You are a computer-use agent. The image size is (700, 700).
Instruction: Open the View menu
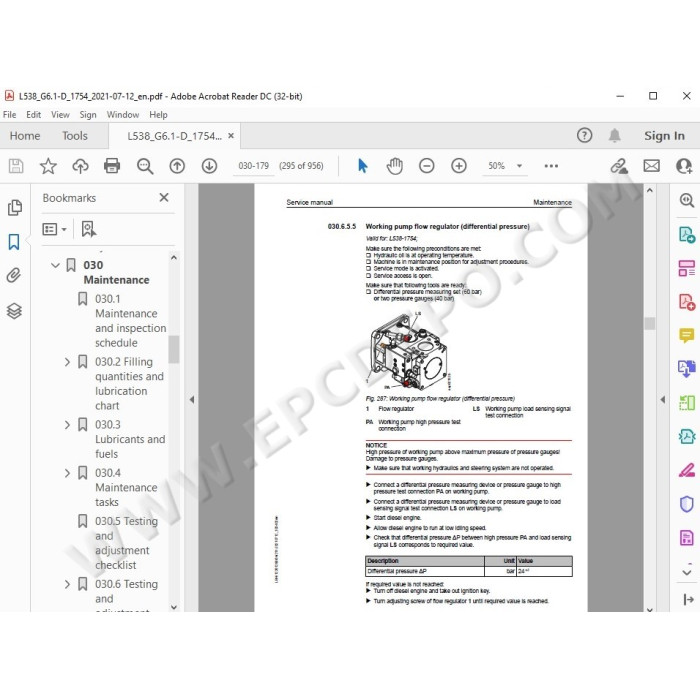point(60,115)
